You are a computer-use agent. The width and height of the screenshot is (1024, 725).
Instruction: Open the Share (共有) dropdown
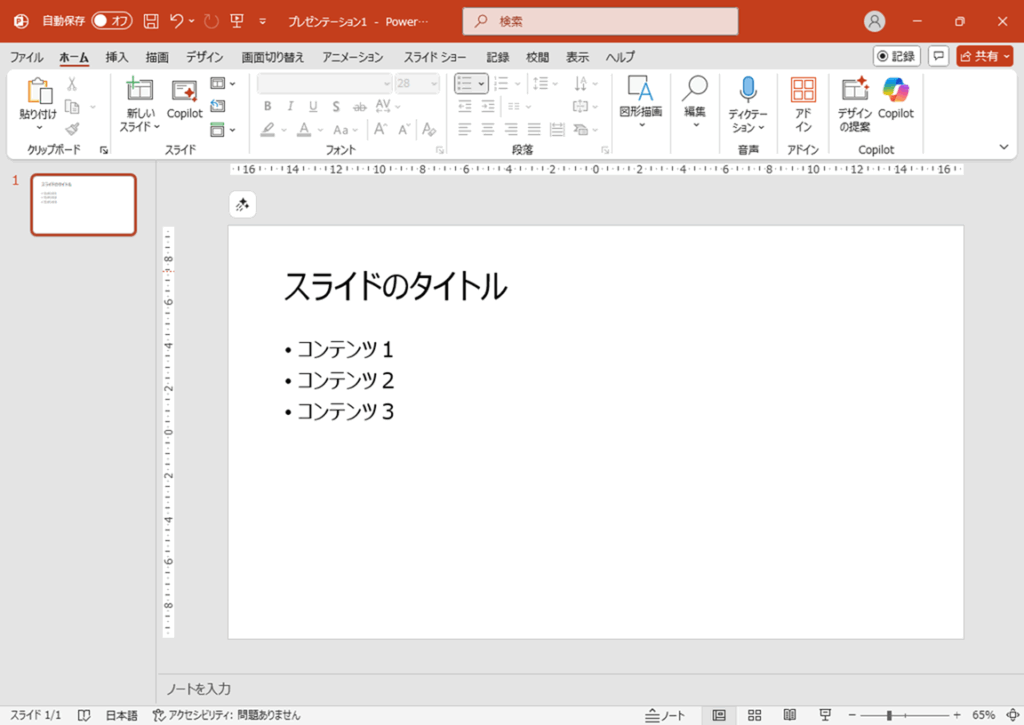(x=985, y=56)
